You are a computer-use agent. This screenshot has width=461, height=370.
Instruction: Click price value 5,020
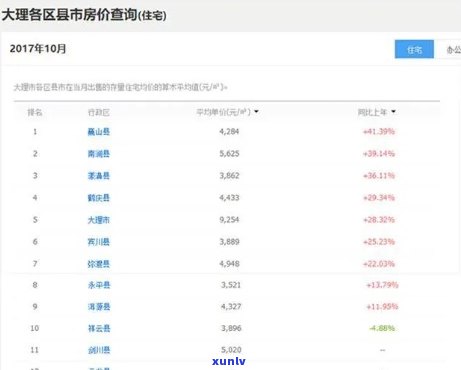pos(231,350)
